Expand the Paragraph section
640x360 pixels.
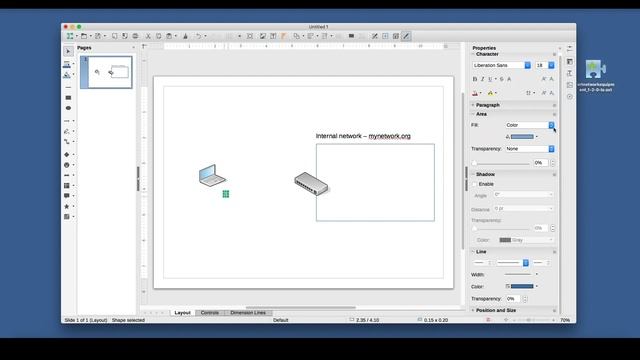(x=473, y=105)
